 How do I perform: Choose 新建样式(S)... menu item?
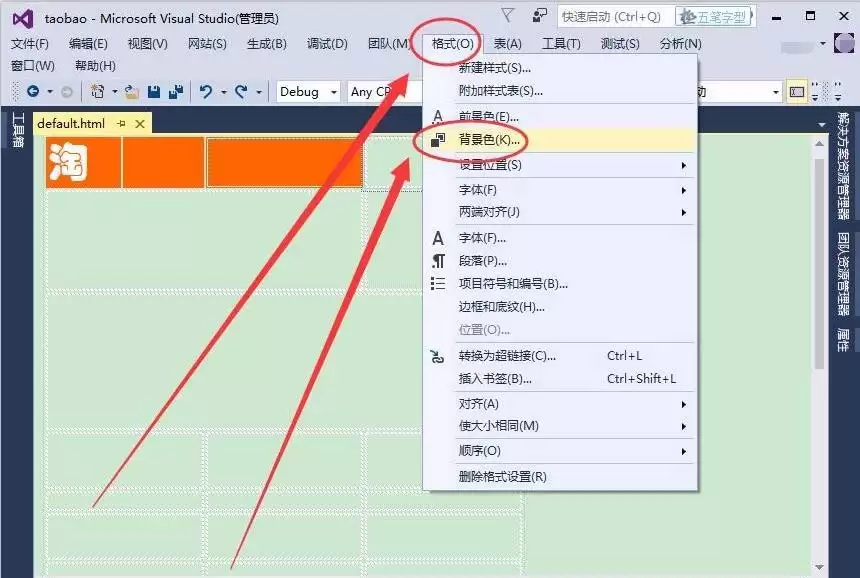pos(559,68)
